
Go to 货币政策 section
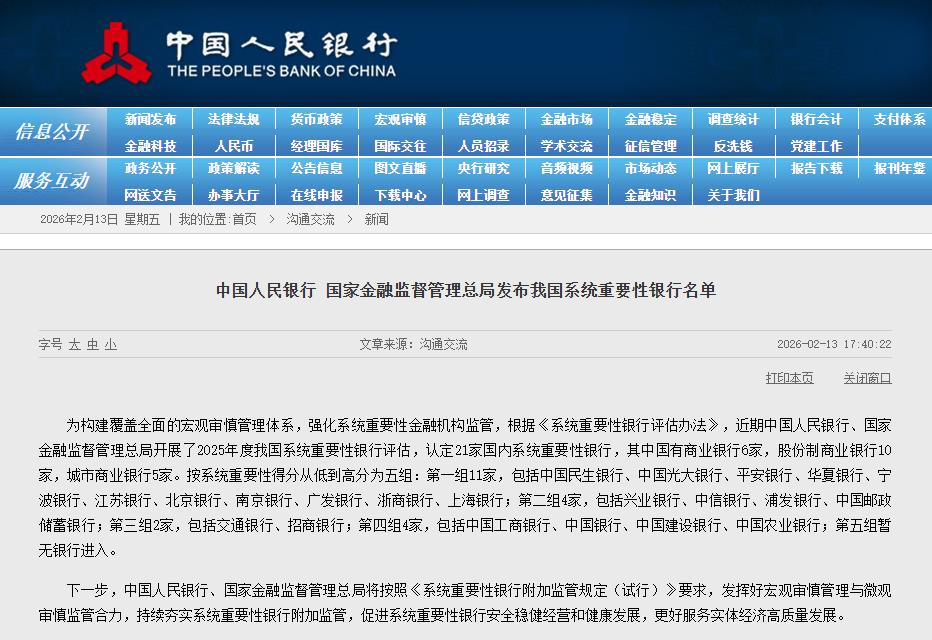click(317, 119)
